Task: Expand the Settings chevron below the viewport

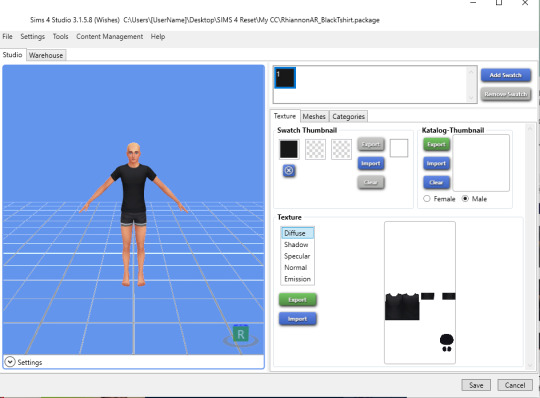Action: (x=10, y=362)
